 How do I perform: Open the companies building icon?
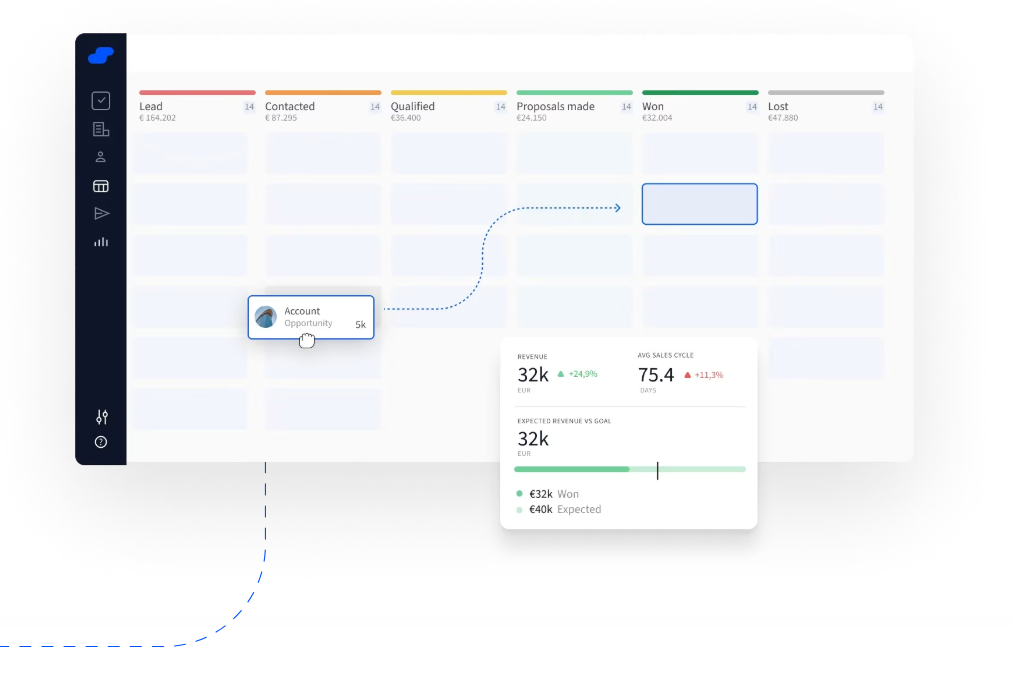[101, 129]
